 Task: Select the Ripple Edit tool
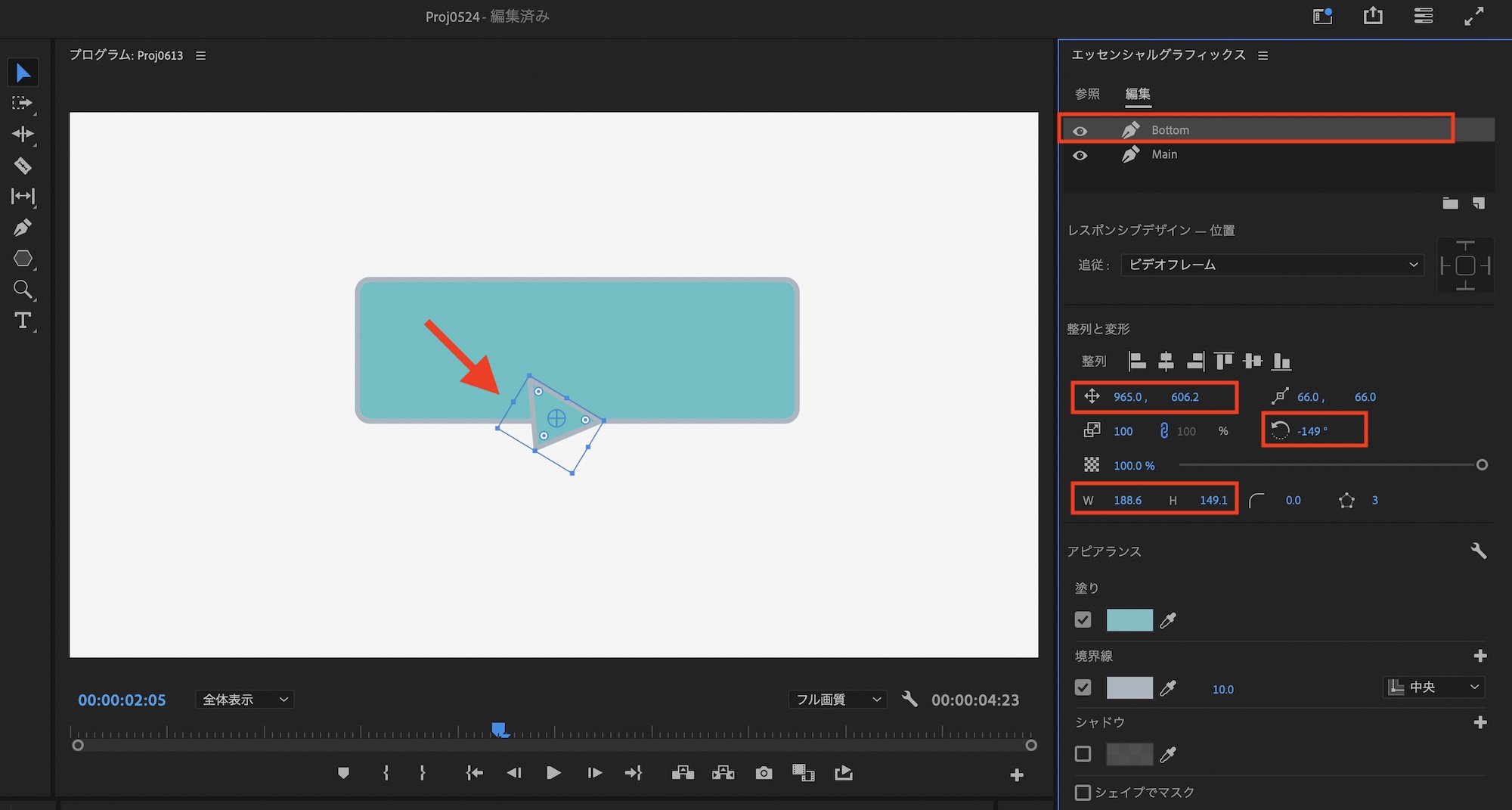(x=22, y=135)
